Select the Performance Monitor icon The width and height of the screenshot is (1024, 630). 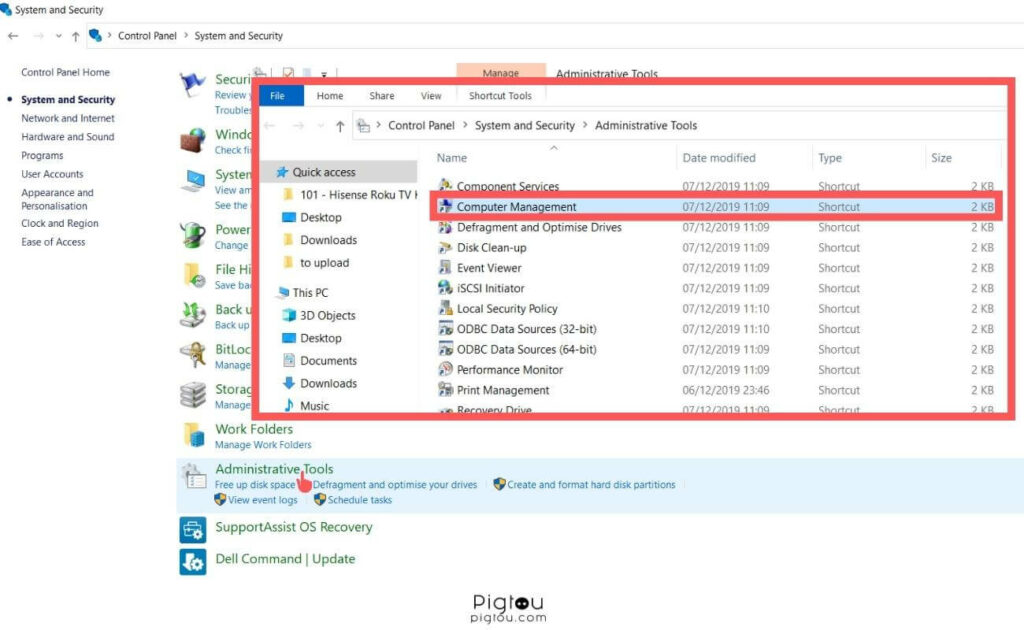pos(446,370)
